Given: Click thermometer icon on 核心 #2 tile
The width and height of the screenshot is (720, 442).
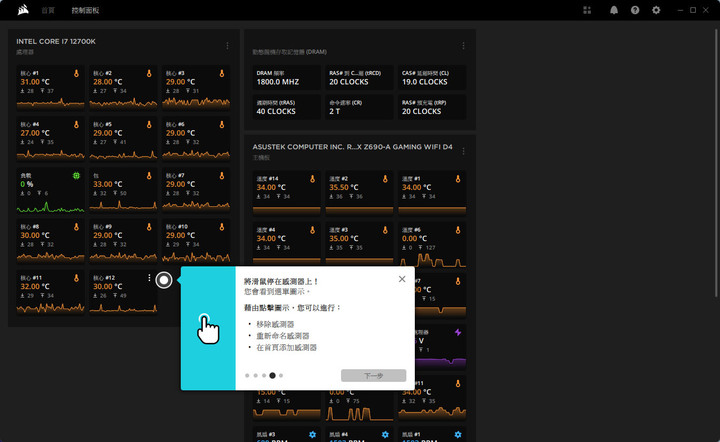Looking at the screenshot, I should coord(149,73).
